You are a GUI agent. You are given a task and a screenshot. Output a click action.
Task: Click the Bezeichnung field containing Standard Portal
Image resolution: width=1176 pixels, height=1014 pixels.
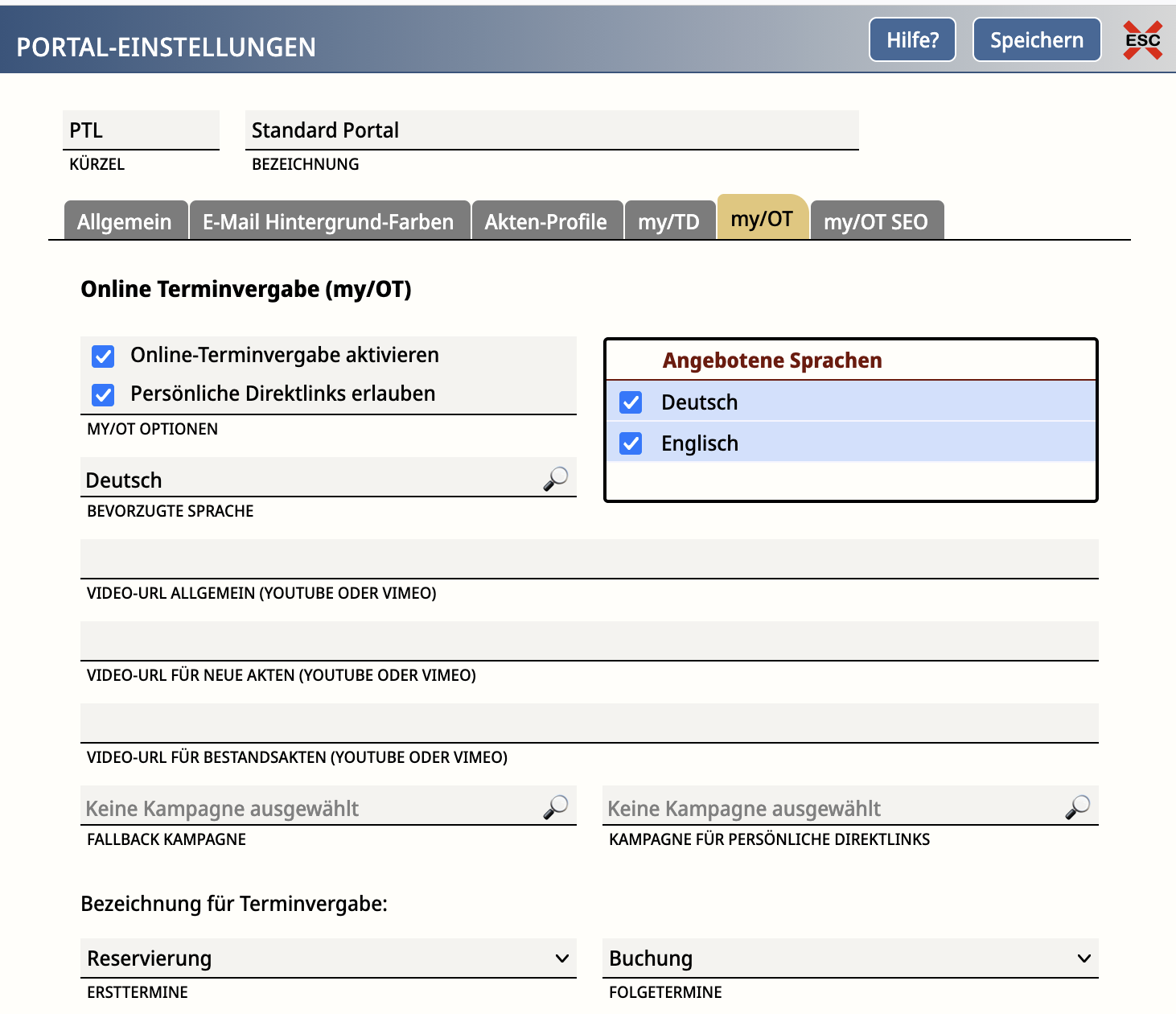pyautogui.click(x=551, y=130)
